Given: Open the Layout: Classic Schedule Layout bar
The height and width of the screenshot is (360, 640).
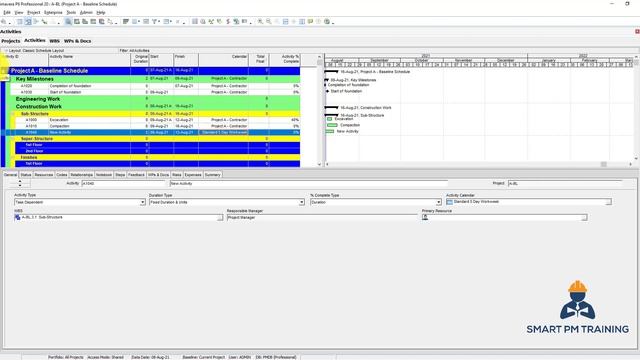Looking at the screenshot, I should [x=60, y=51].
